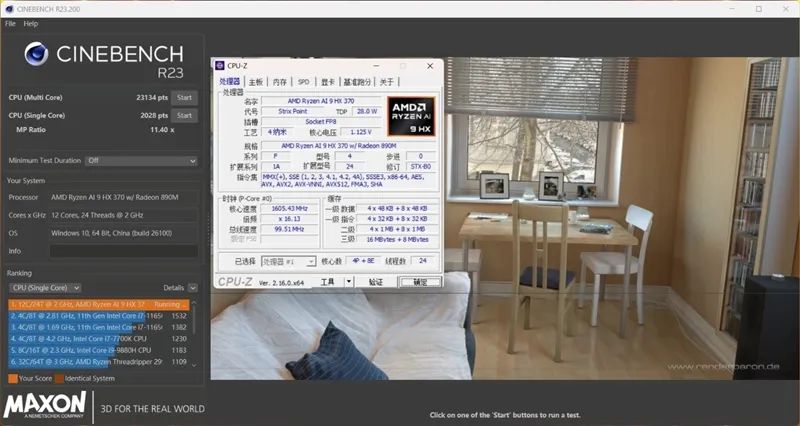Viewport: 800px width, 426px height.
Task: Open the Minimum Test Duration dropdown
Action: tap(141, 160)
